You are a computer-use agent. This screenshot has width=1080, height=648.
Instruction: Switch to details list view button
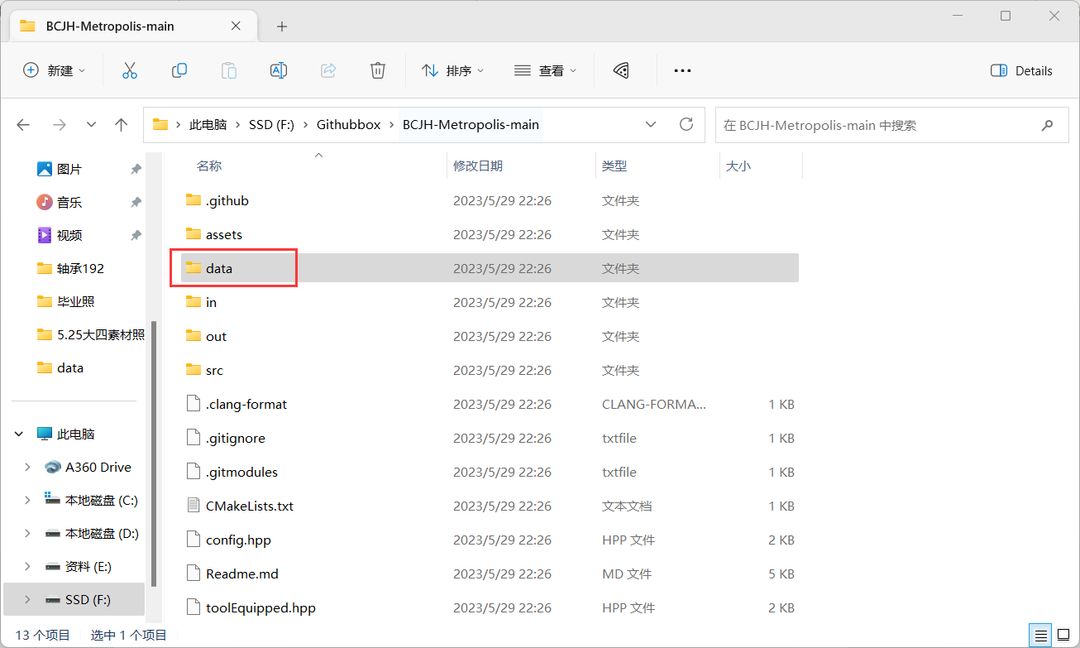coord(1040,635)
